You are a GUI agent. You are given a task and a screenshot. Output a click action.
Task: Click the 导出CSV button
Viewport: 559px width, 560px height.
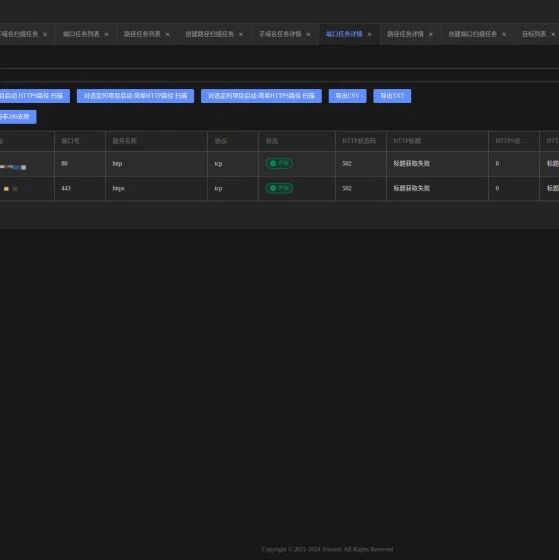click(348, 96)
